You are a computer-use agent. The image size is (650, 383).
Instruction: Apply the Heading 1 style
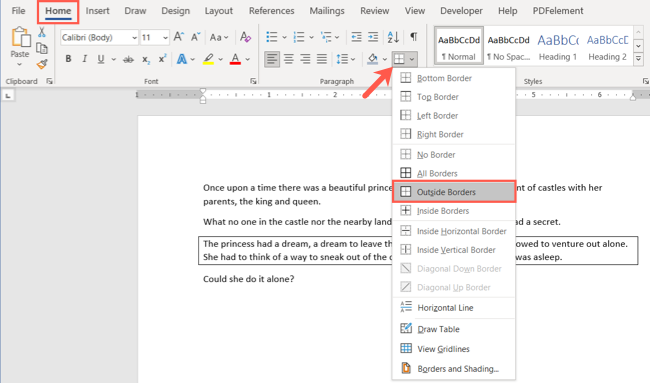[x=558, y=46]
